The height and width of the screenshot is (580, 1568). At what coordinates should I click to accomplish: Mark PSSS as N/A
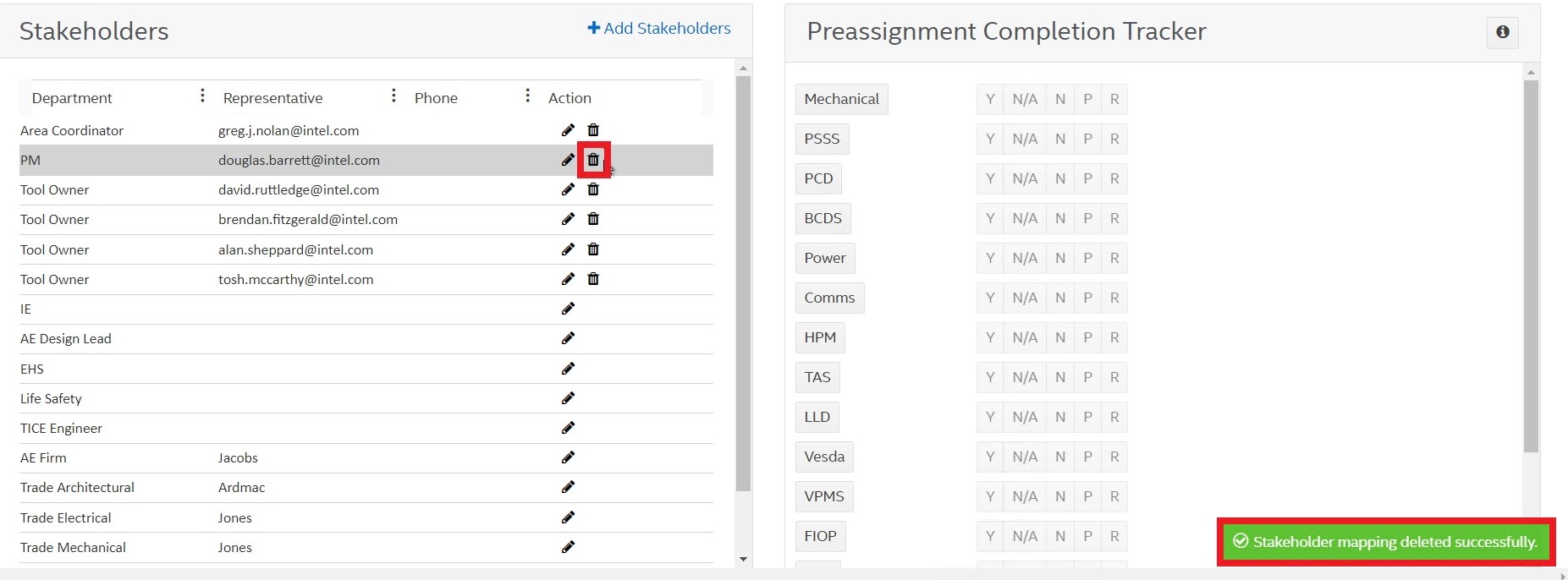[1024, 139]
